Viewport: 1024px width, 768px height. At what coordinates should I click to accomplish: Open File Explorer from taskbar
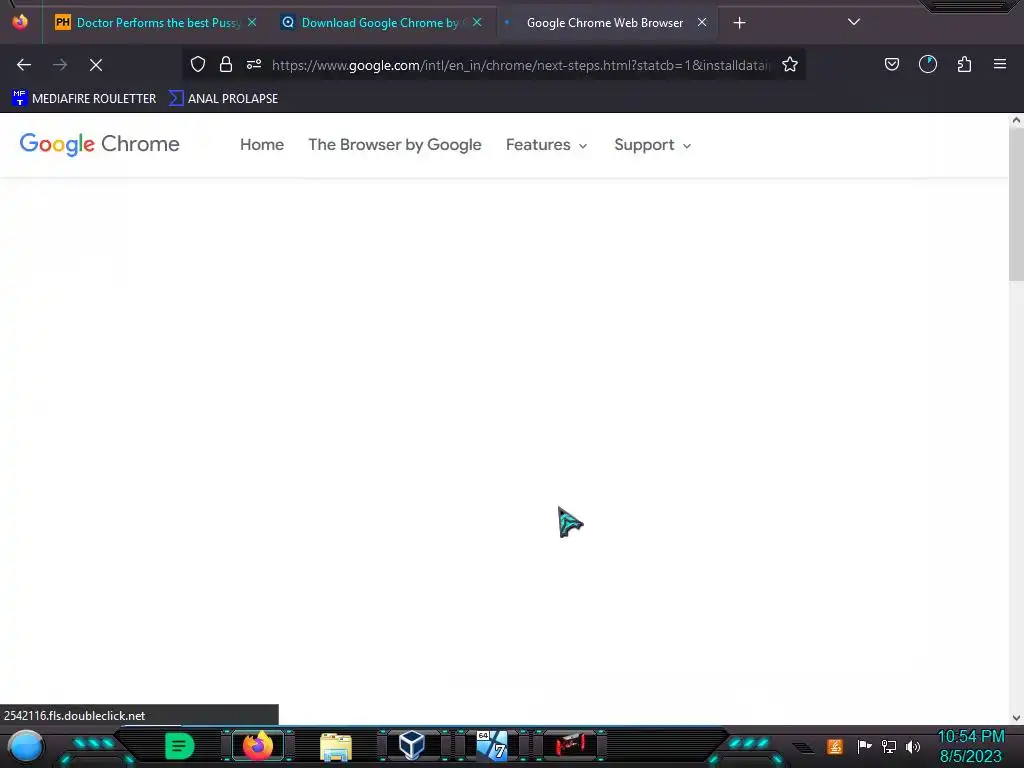click(336, 746)
